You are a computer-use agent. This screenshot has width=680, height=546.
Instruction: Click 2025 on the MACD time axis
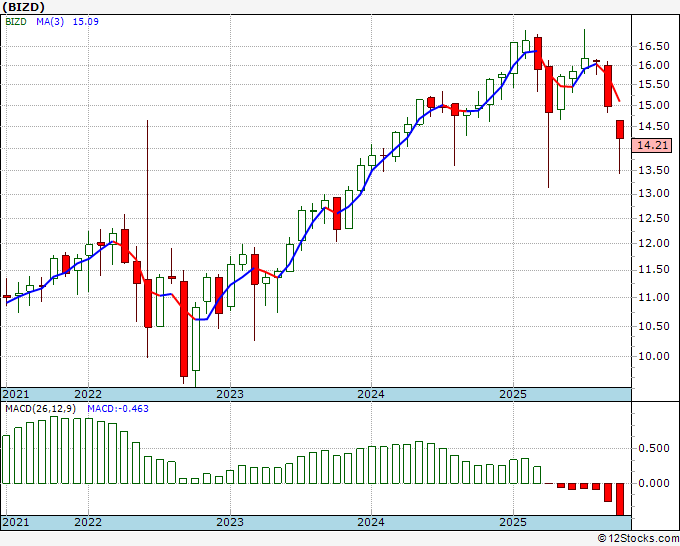[513, 522]
